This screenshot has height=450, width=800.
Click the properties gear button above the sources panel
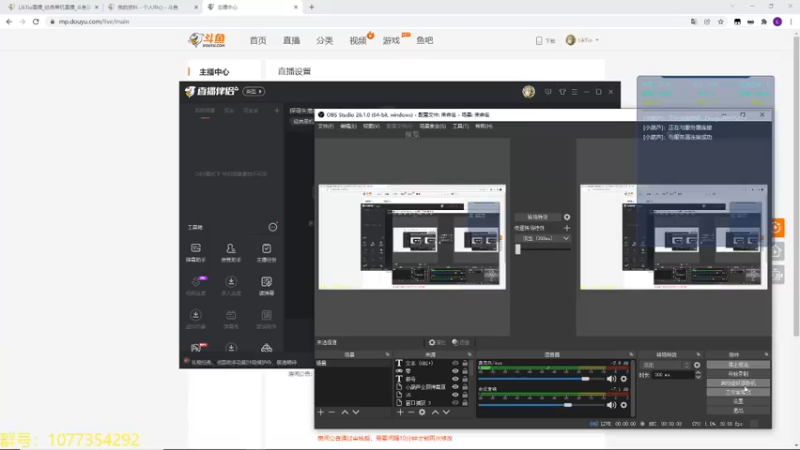pos(437,342)
